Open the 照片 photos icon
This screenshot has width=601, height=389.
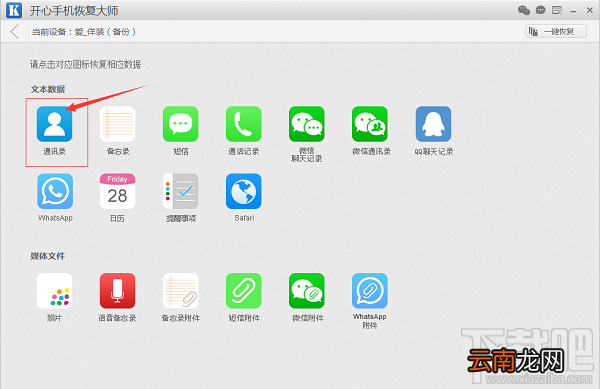point(54,291)
